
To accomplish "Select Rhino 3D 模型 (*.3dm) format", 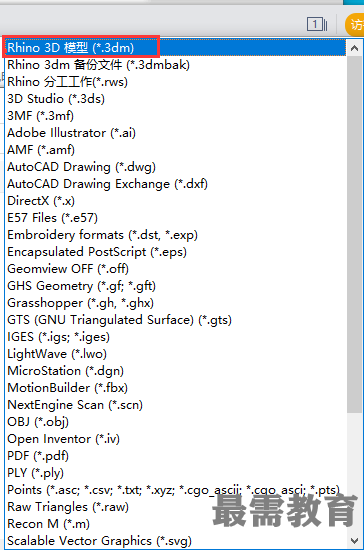I will 175,48.
